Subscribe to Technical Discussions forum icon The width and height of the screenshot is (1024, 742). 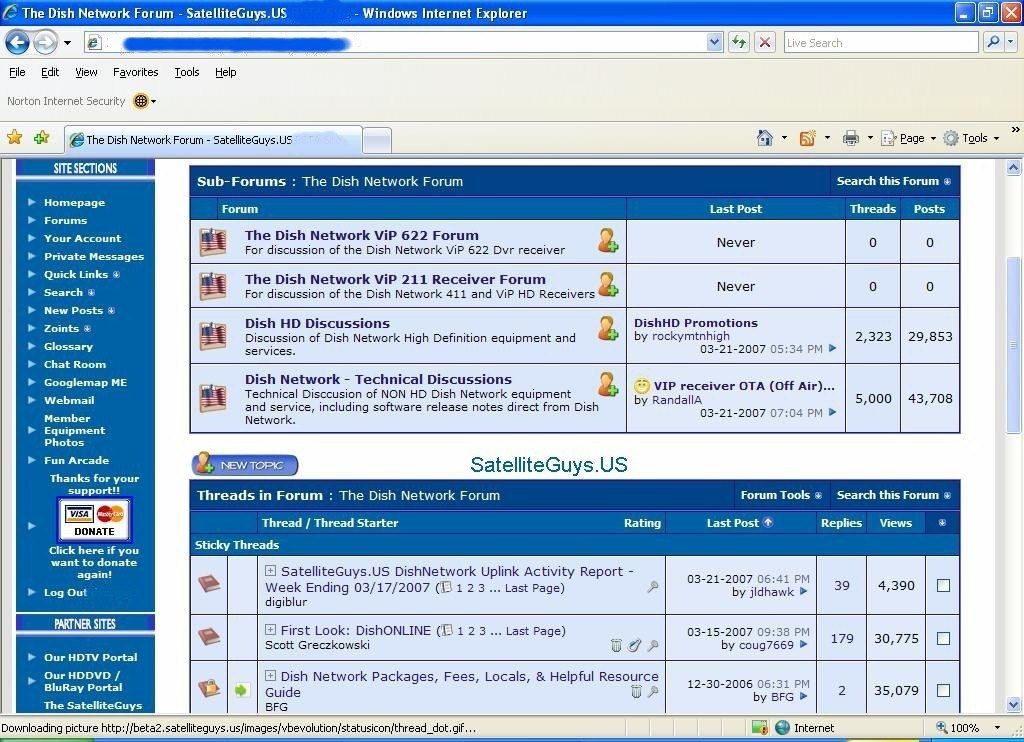click(608, 385)
